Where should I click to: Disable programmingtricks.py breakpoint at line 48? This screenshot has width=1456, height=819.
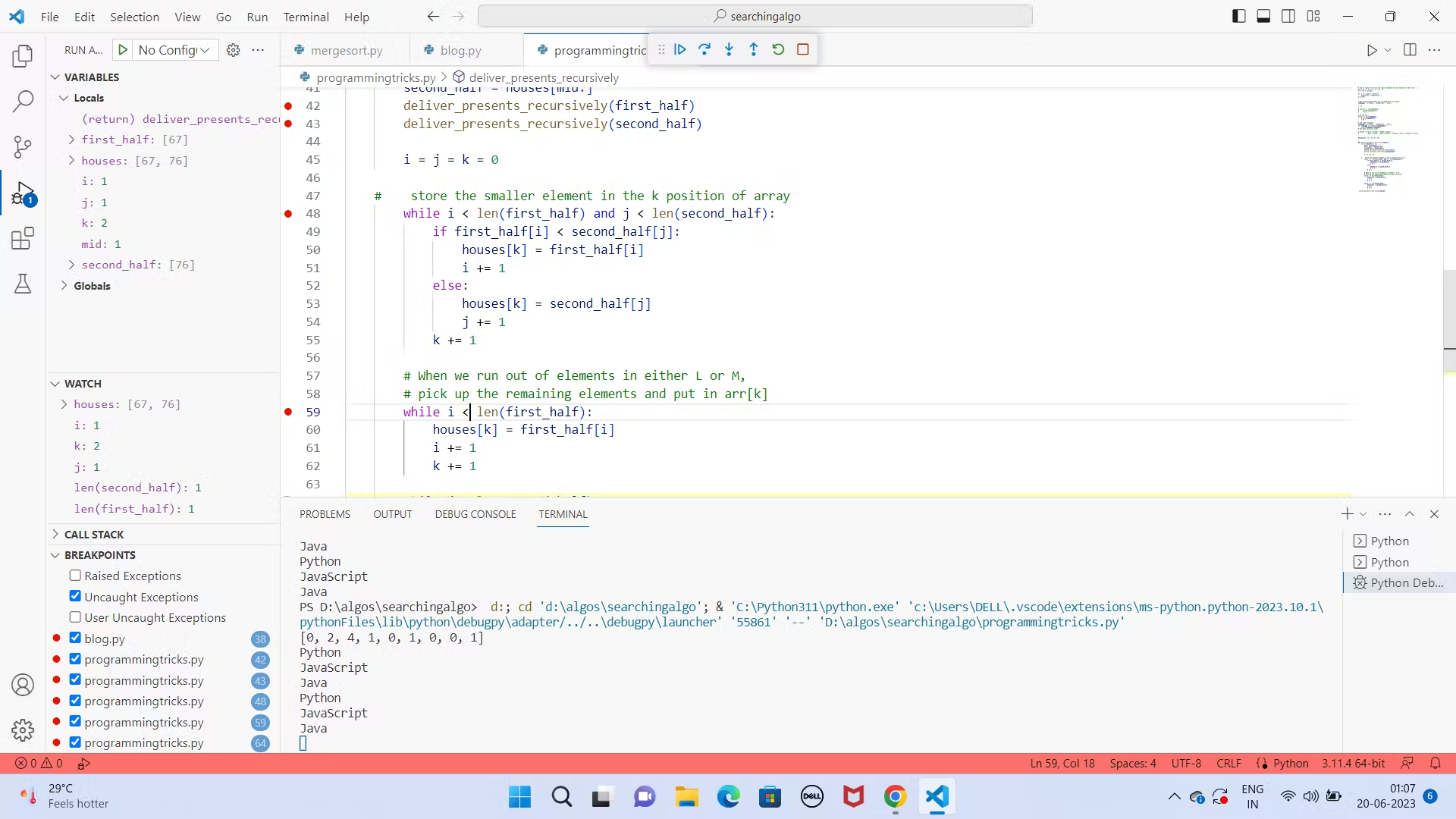(75, 701)
